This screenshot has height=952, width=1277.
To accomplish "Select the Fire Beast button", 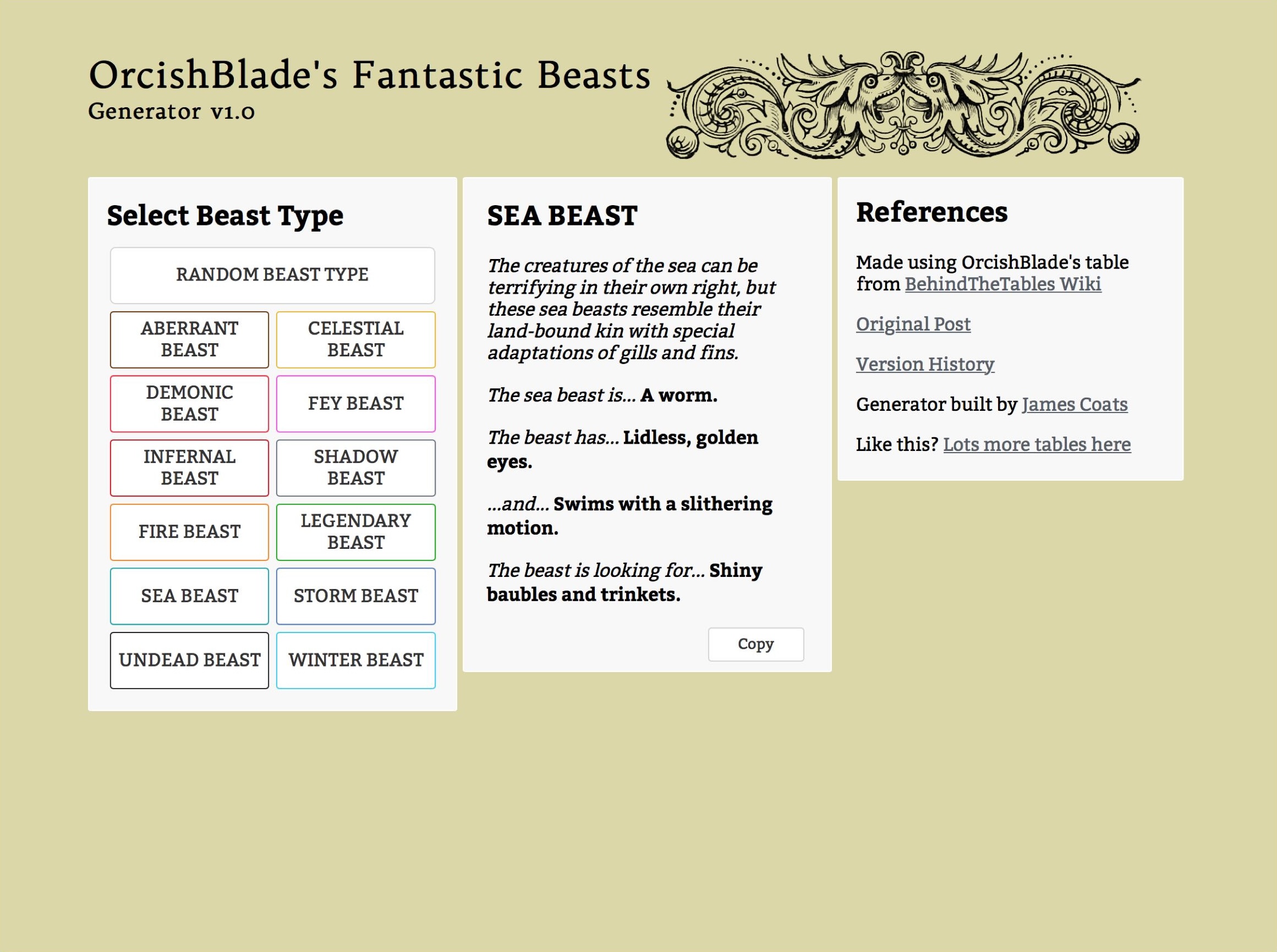I will [x=189, y=532].
